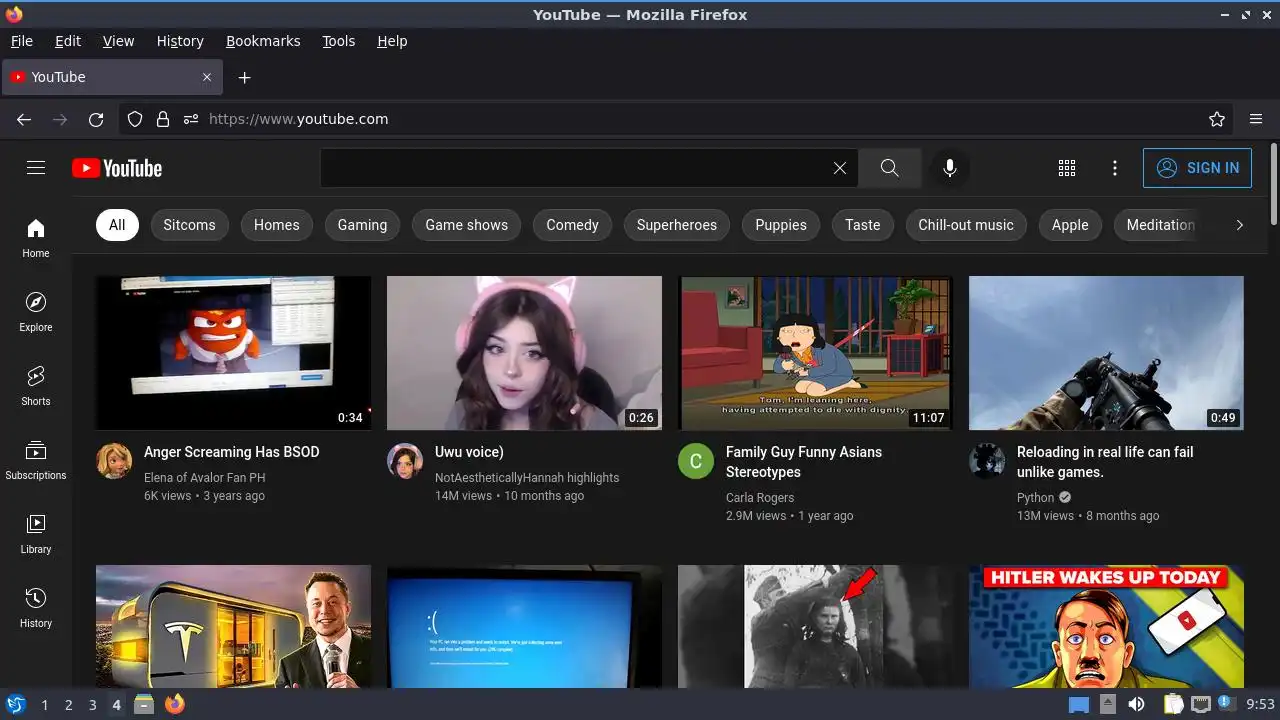Open Subscriptions in the sidebar
This screenshot has width=1280, height=720.
click(x=36, y=460)
